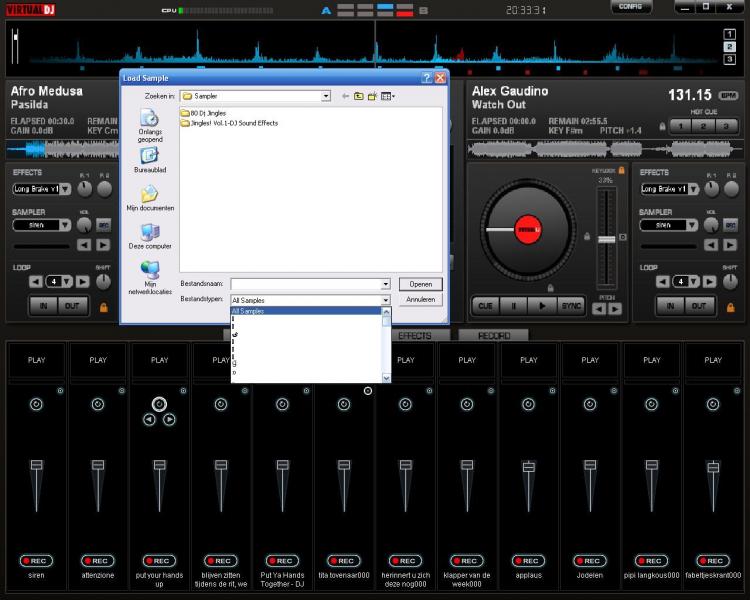Collapse the Bestandstypen dropdown arrow
Image resolution: width=750 pixels, height=600 pixels.
click(386, 300)
